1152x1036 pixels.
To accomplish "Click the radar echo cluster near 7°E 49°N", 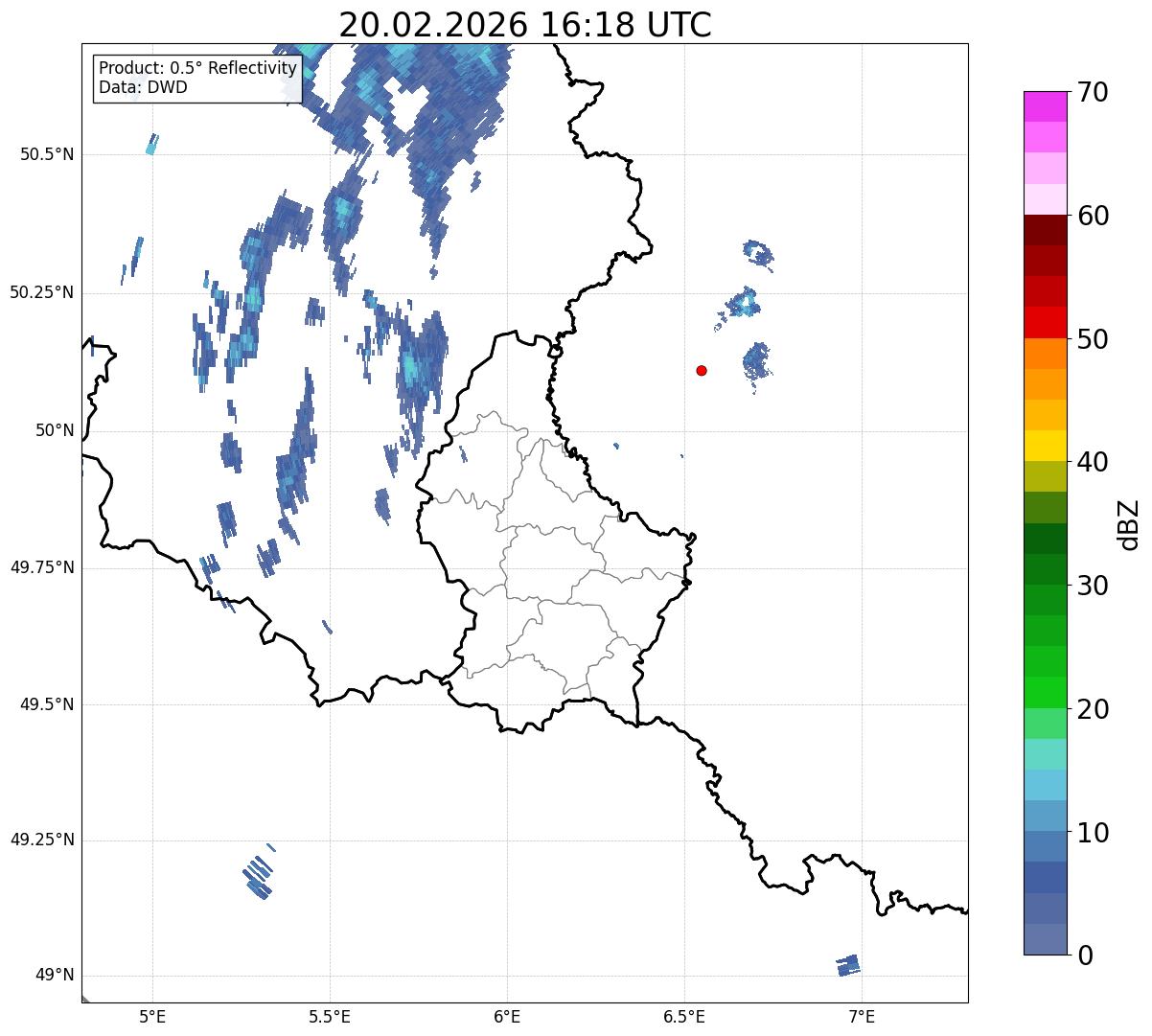I will 848,965.
